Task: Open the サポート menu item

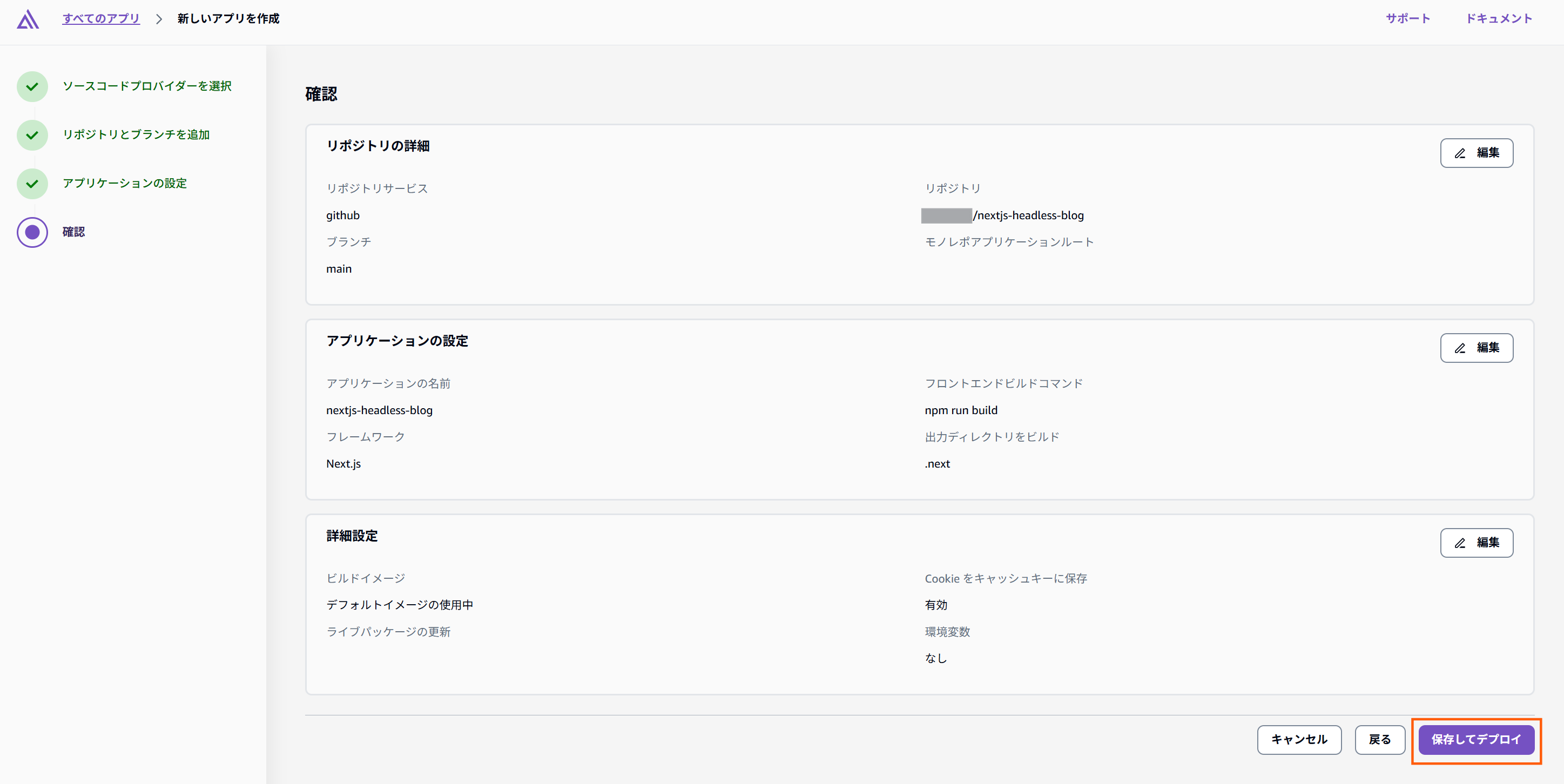Action: pyautogui.click(x=1408, y=18)
